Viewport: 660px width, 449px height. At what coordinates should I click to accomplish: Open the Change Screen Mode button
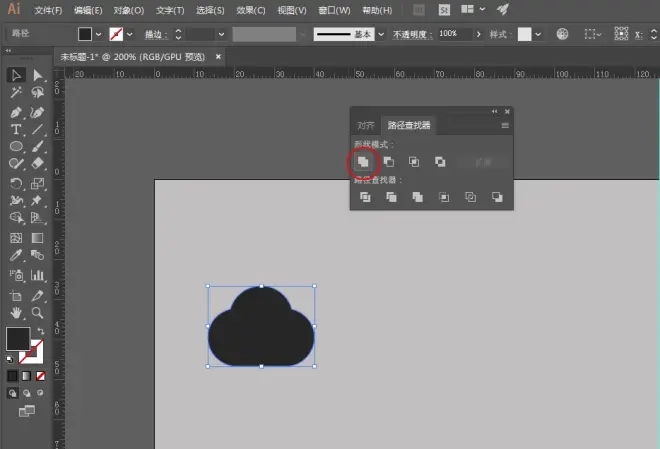27,411
